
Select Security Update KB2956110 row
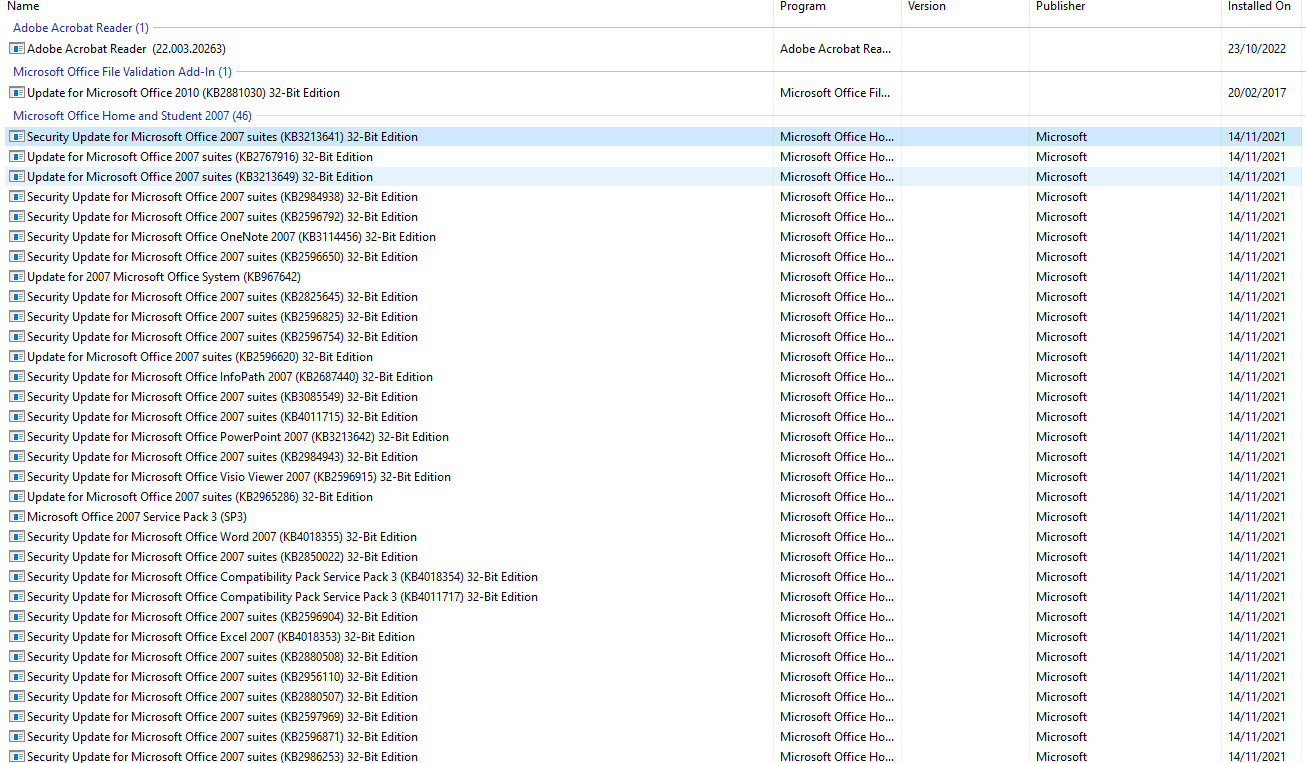654,676
